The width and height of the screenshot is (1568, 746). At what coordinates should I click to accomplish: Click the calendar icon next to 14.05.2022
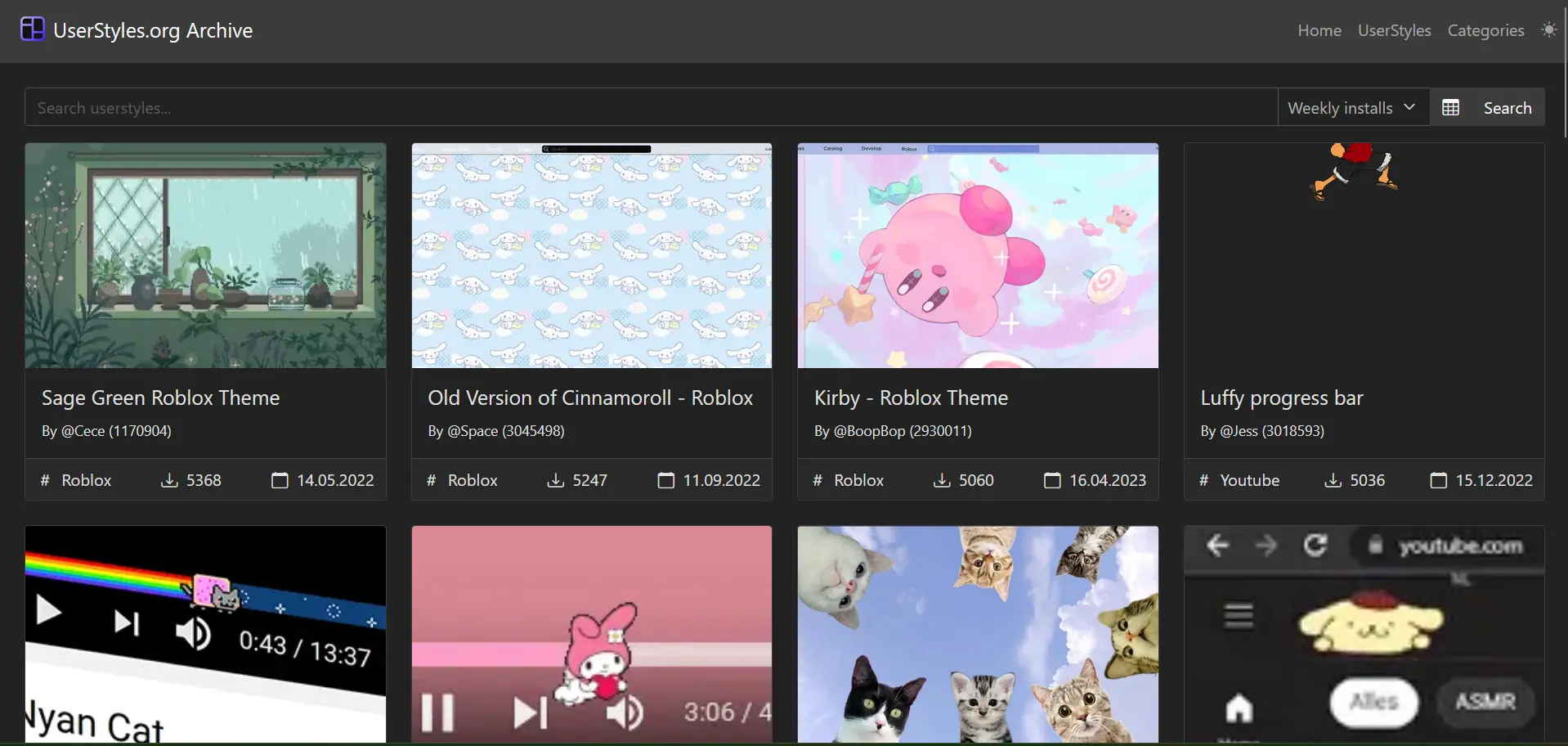280,480
